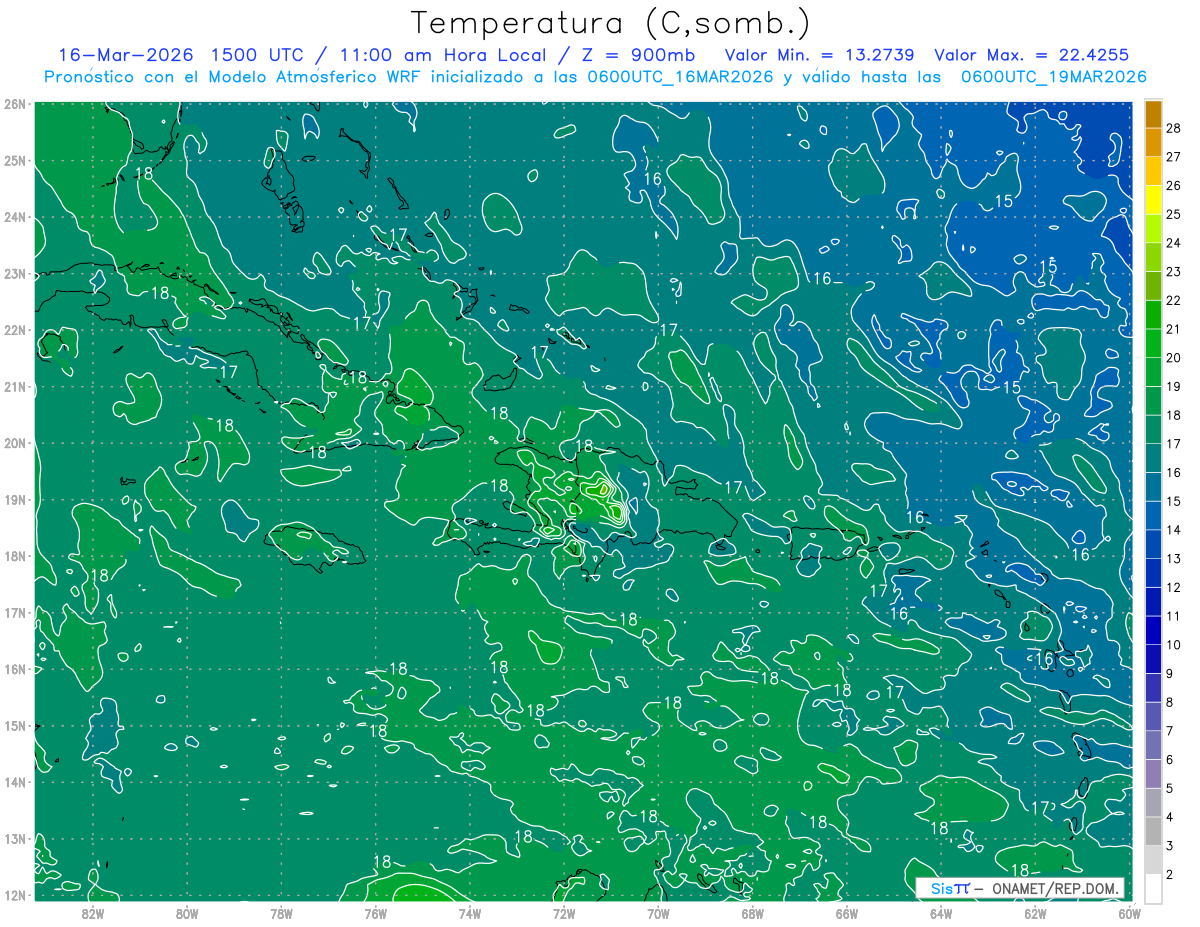Click the "SisPI – ONAMET/REP.DOM." credit label
This screenshot has width=1200, height=927.
pos(1021,888)
